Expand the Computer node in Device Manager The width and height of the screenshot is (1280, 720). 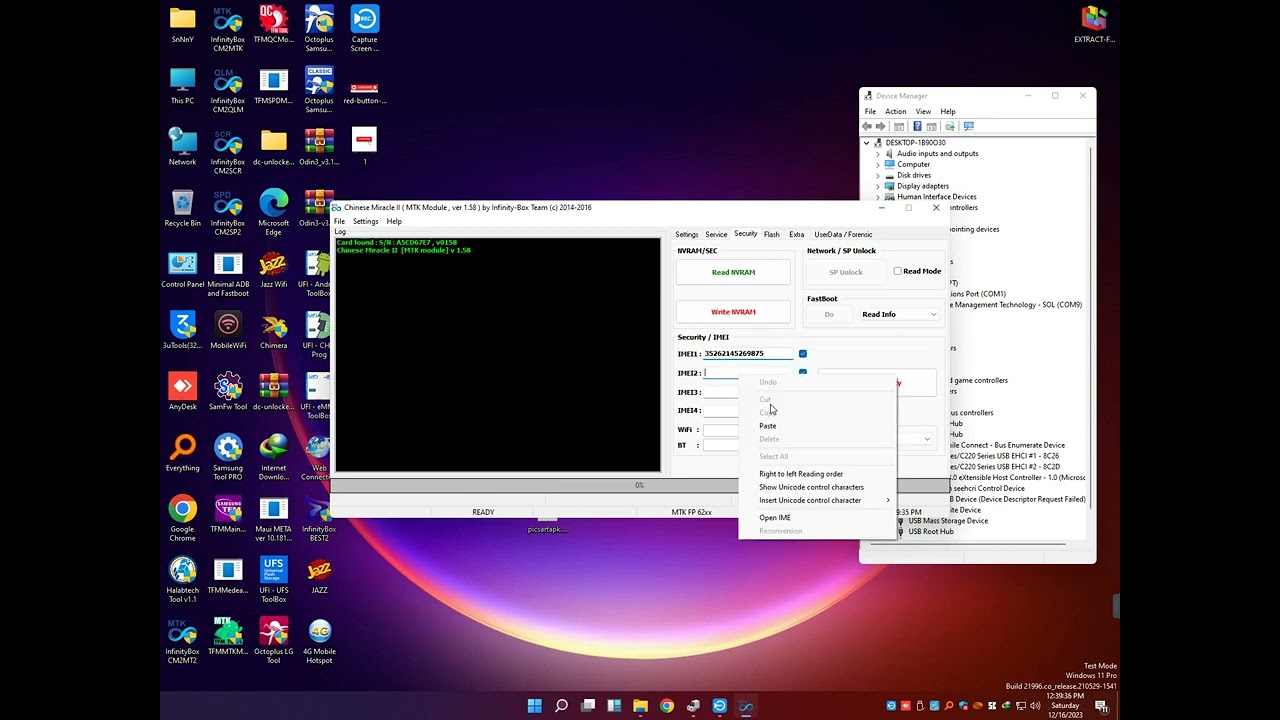coord(878,165)
